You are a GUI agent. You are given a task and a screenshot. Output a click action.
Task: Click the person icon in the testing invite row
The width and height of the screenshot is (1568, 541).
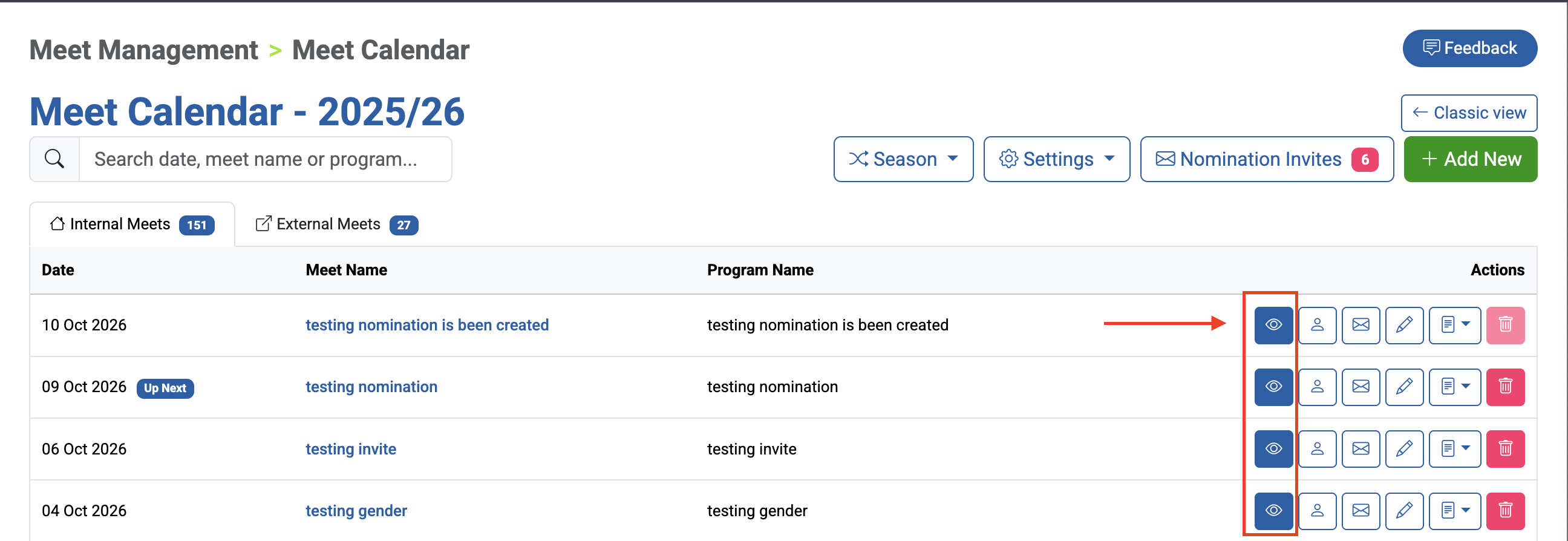1317,448
